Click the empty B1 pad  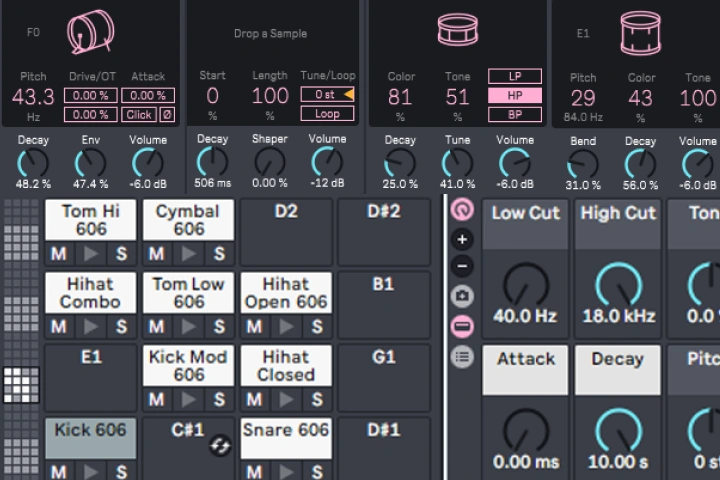coord(384,305)
